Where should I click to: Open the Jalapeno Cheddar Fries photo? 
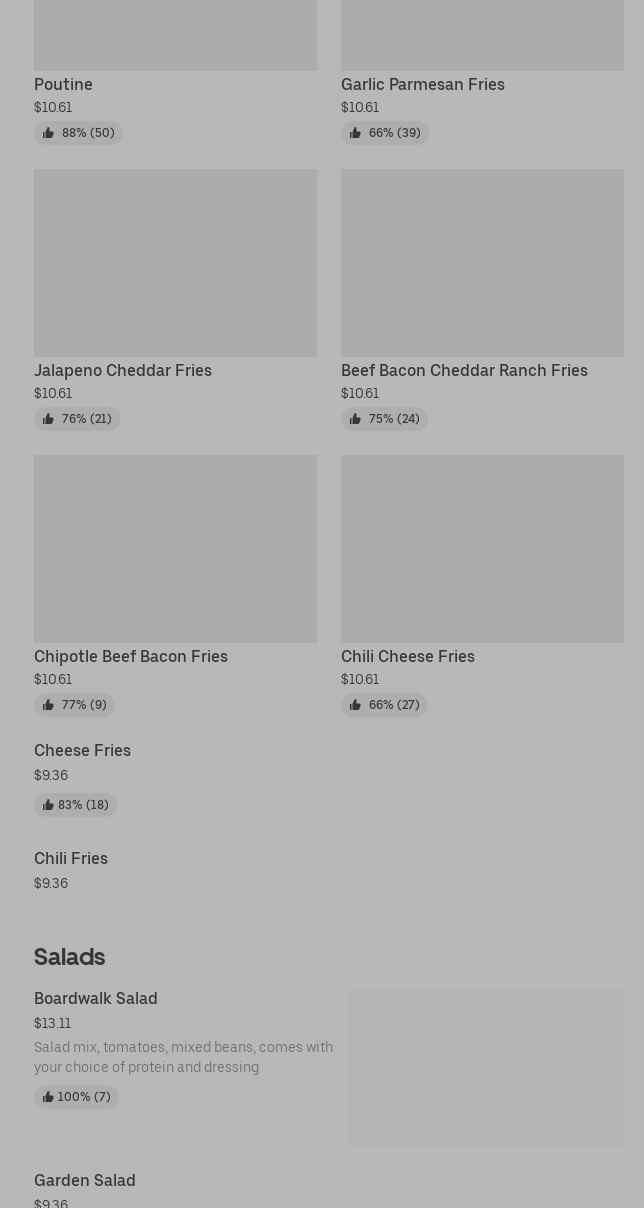click(175, 262)
